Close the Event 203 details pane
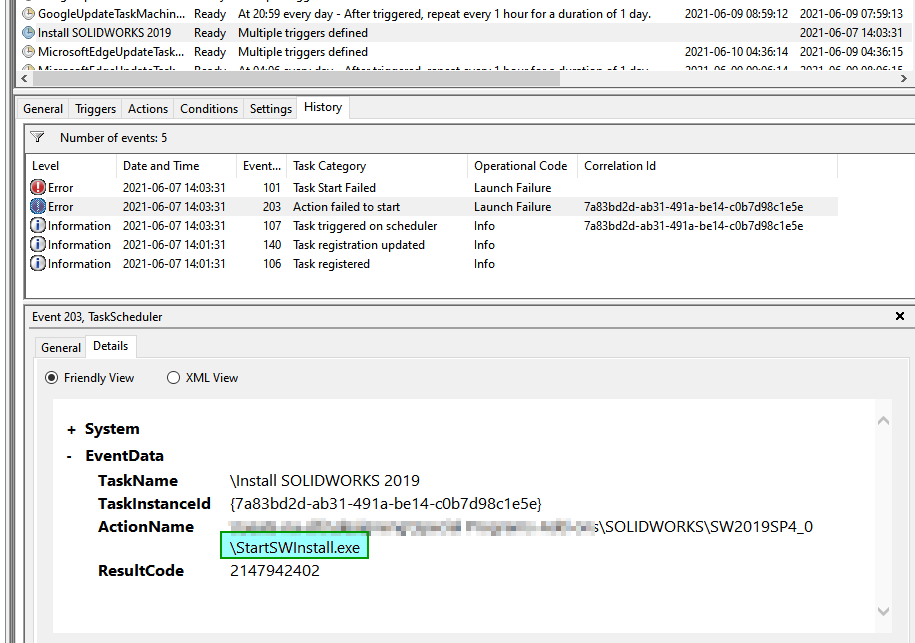 click(900, 316)
